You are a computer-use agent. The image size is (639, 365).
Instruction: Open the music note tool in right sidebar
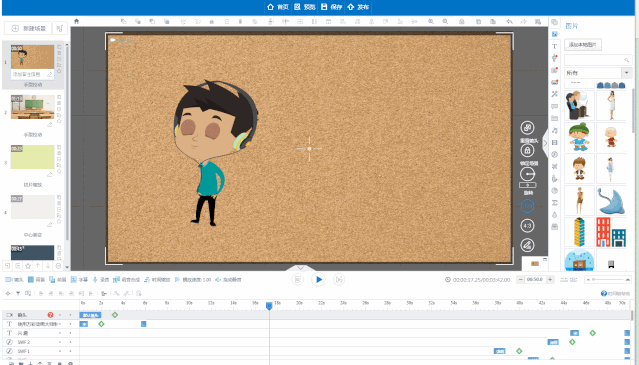click(x=555, y=130)
